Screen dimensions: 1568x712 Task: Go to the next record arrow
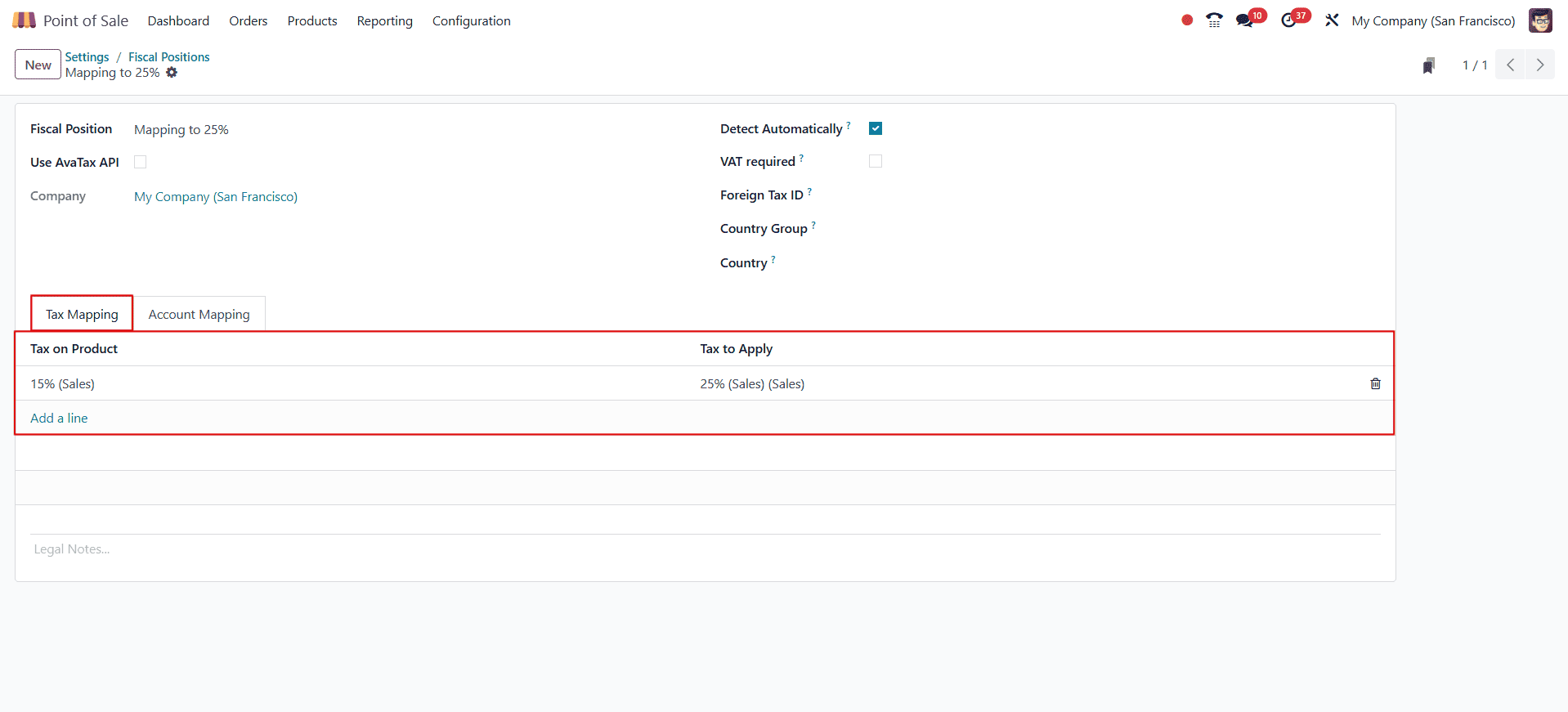pyautogui.click(x=1540, y=65)
